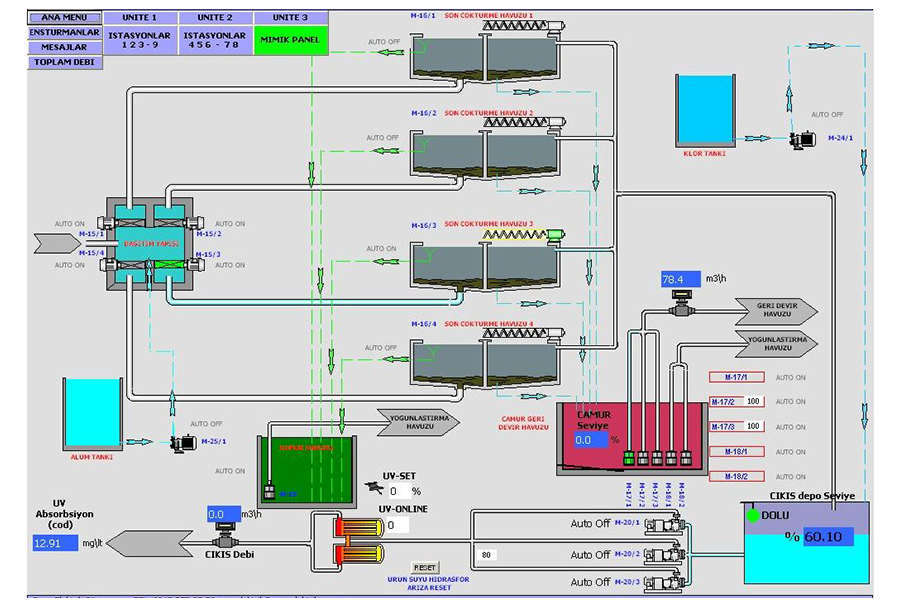Select the M-20/2 output pump icon

point(666,555)
